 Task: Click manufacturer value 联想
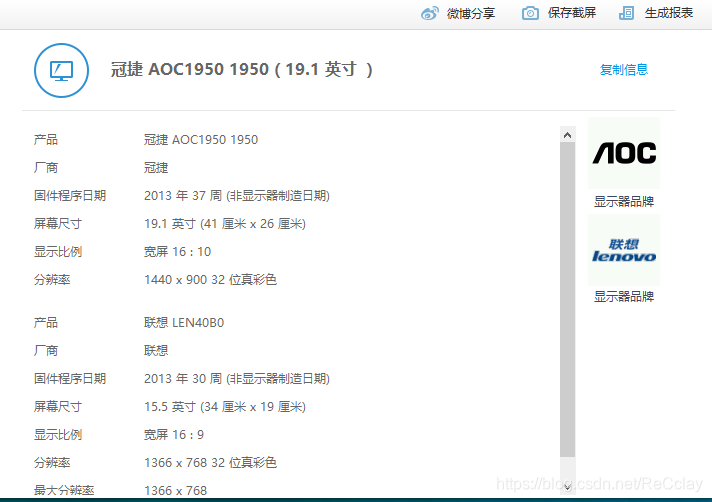click(156, 351)
